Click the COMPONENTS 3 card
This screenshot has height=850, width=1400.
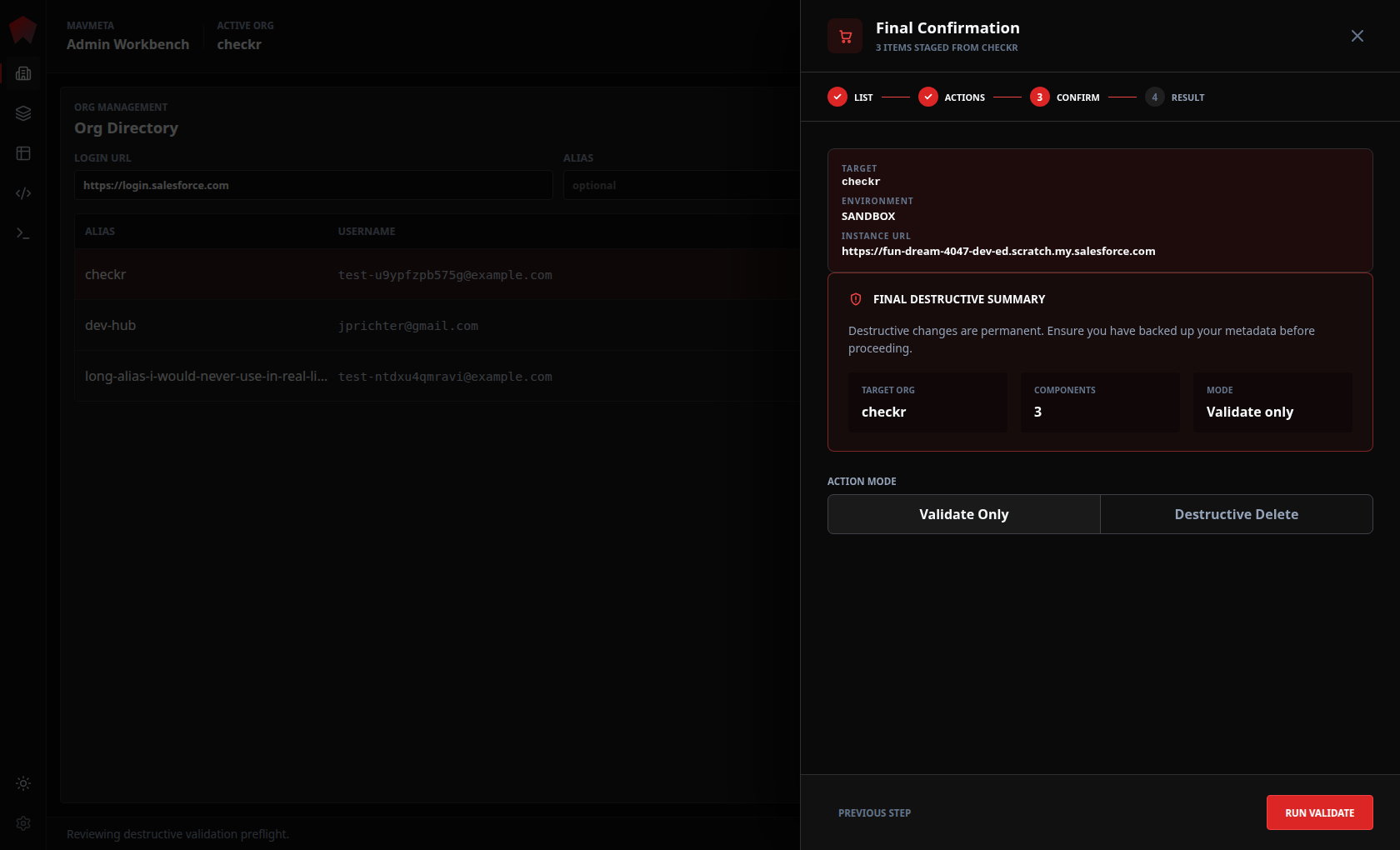1100,402
